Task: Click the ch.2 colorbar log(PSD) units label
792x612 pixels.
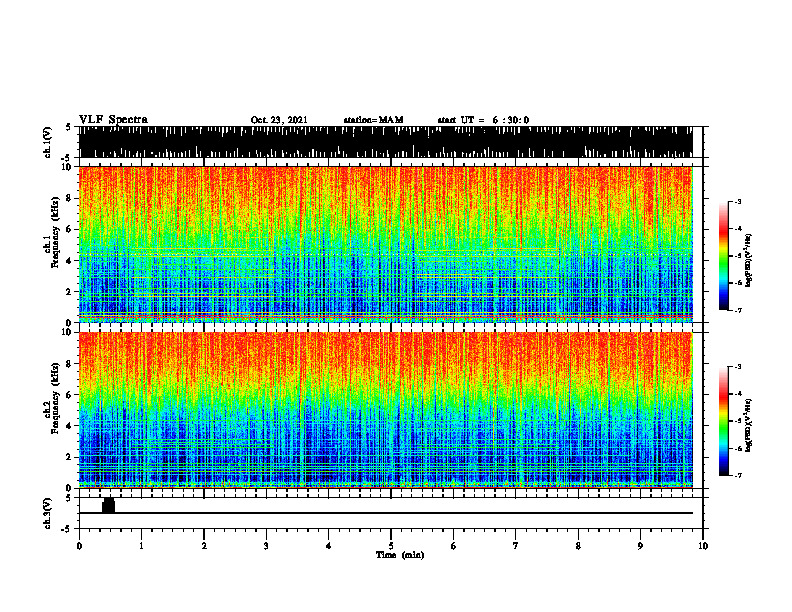Action: pos(749,425)
